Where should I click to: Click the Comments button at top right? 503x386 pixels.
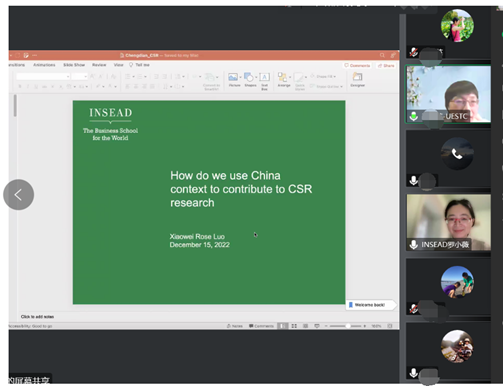[x=357, y=65]
